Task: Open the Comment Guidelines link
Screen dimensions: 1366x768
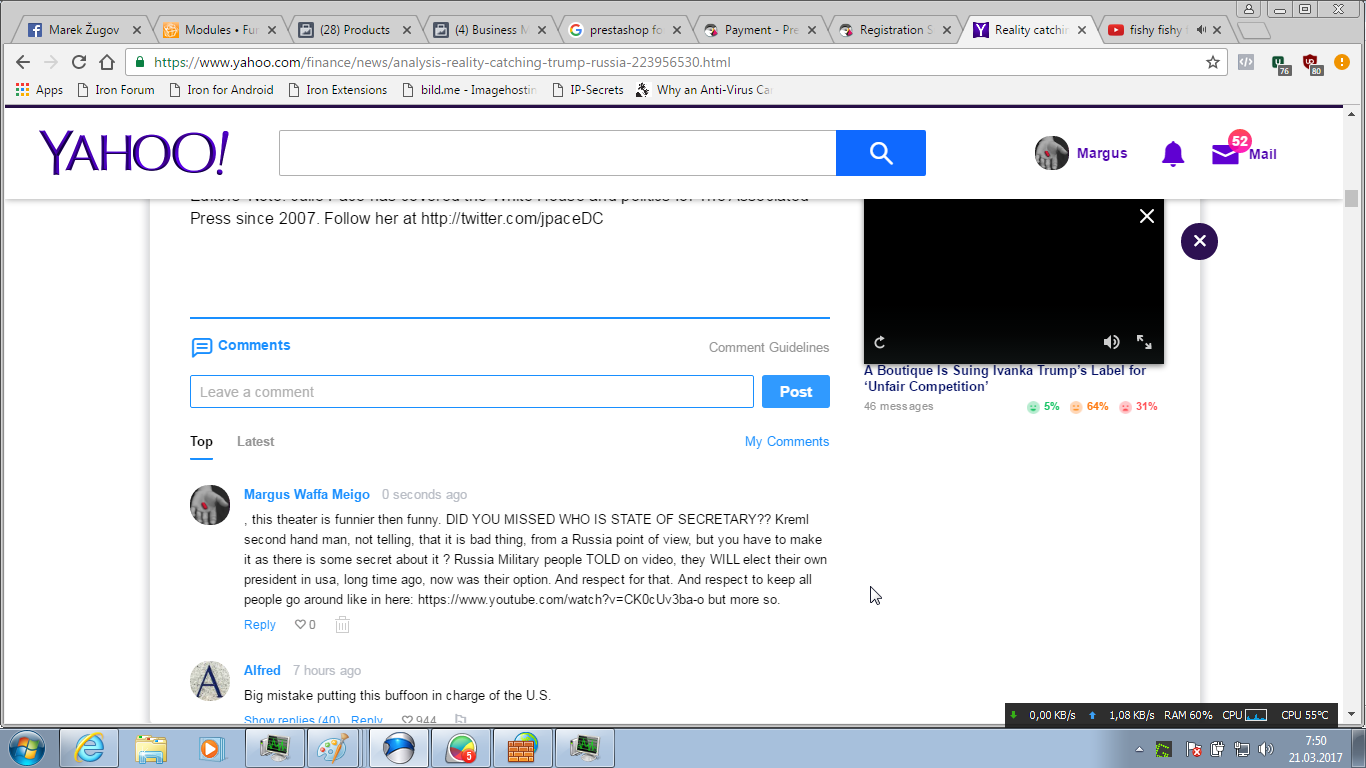Action: [x=769, y=348]
